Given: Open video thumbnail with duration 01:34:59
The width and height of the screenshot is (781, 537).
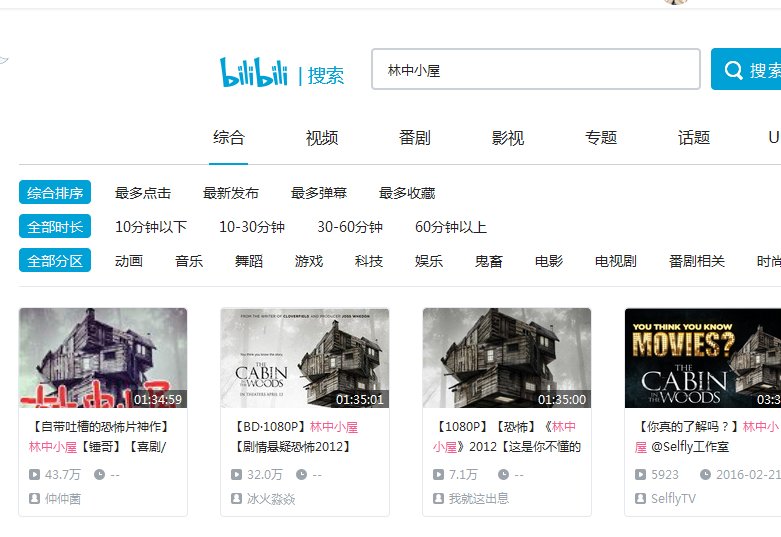Looking at the screenshot, I should [x=103, y=358].
